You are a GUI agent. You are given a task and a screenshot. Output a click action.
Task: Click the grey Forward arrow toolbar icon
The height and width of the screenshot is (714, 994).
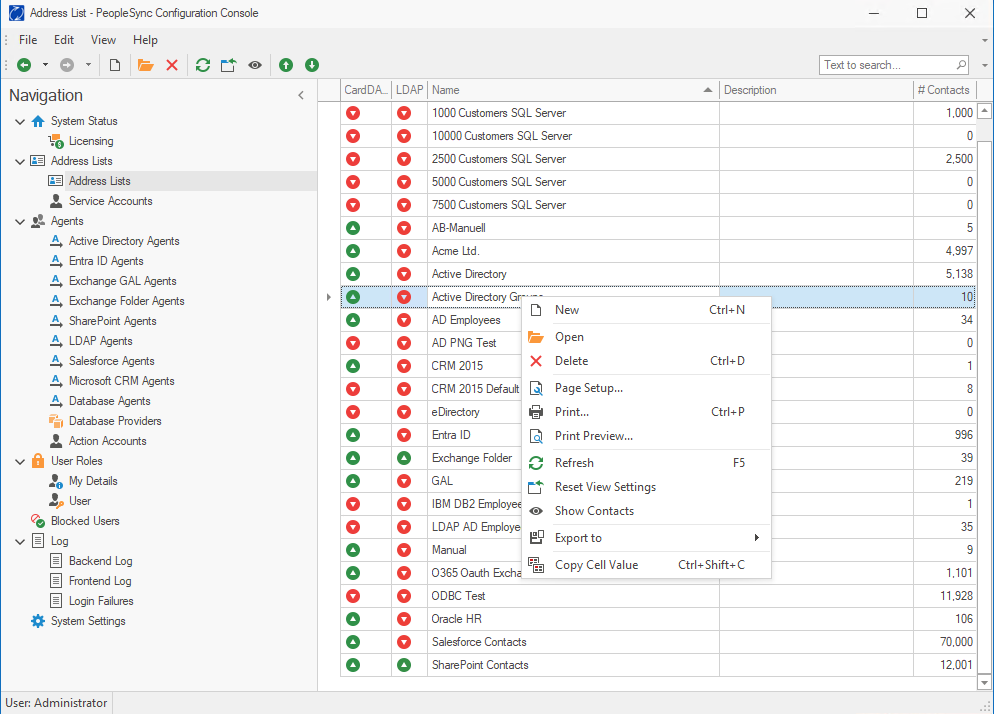(x=67, y=65)
